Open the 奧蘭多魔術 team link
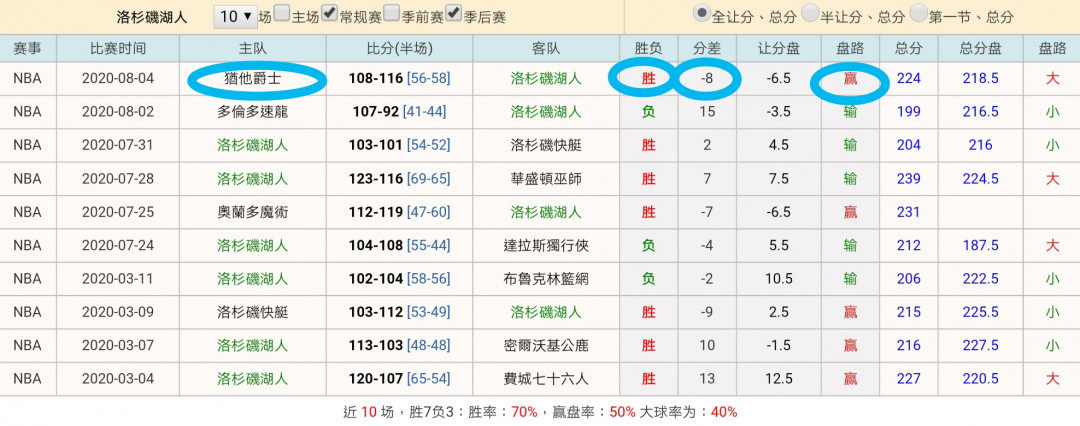1080x426 pixels. [253, 212]
